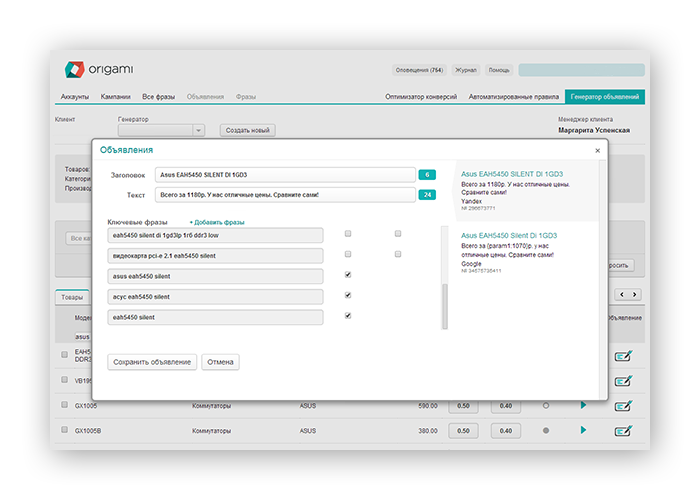Go to Оптимизатор конверсий
This screenshot has width=700, height=500.
click(421, 96)
